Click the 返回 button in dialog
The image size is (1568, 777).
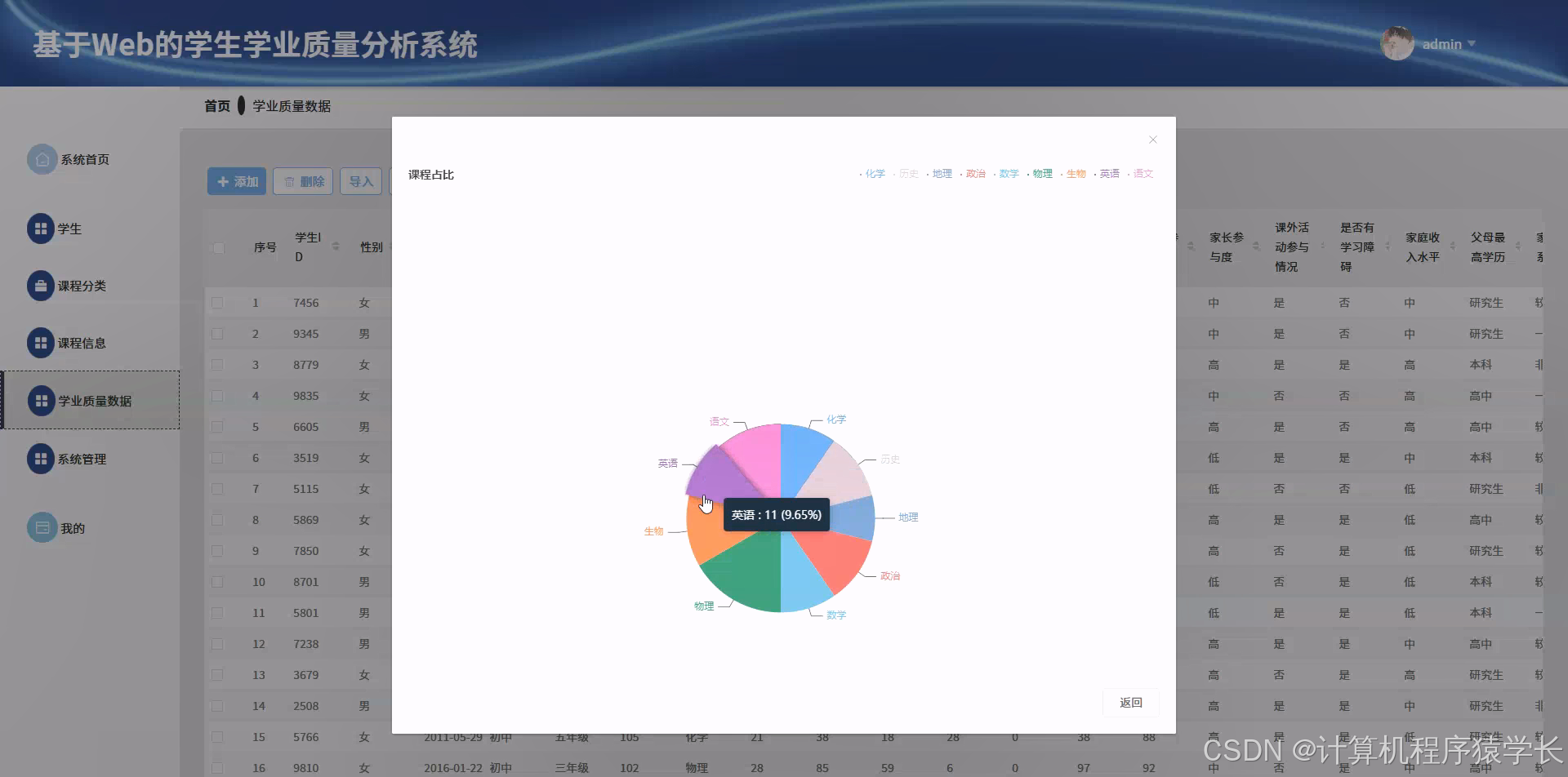pyautogui.click(x=1130, y=702)
